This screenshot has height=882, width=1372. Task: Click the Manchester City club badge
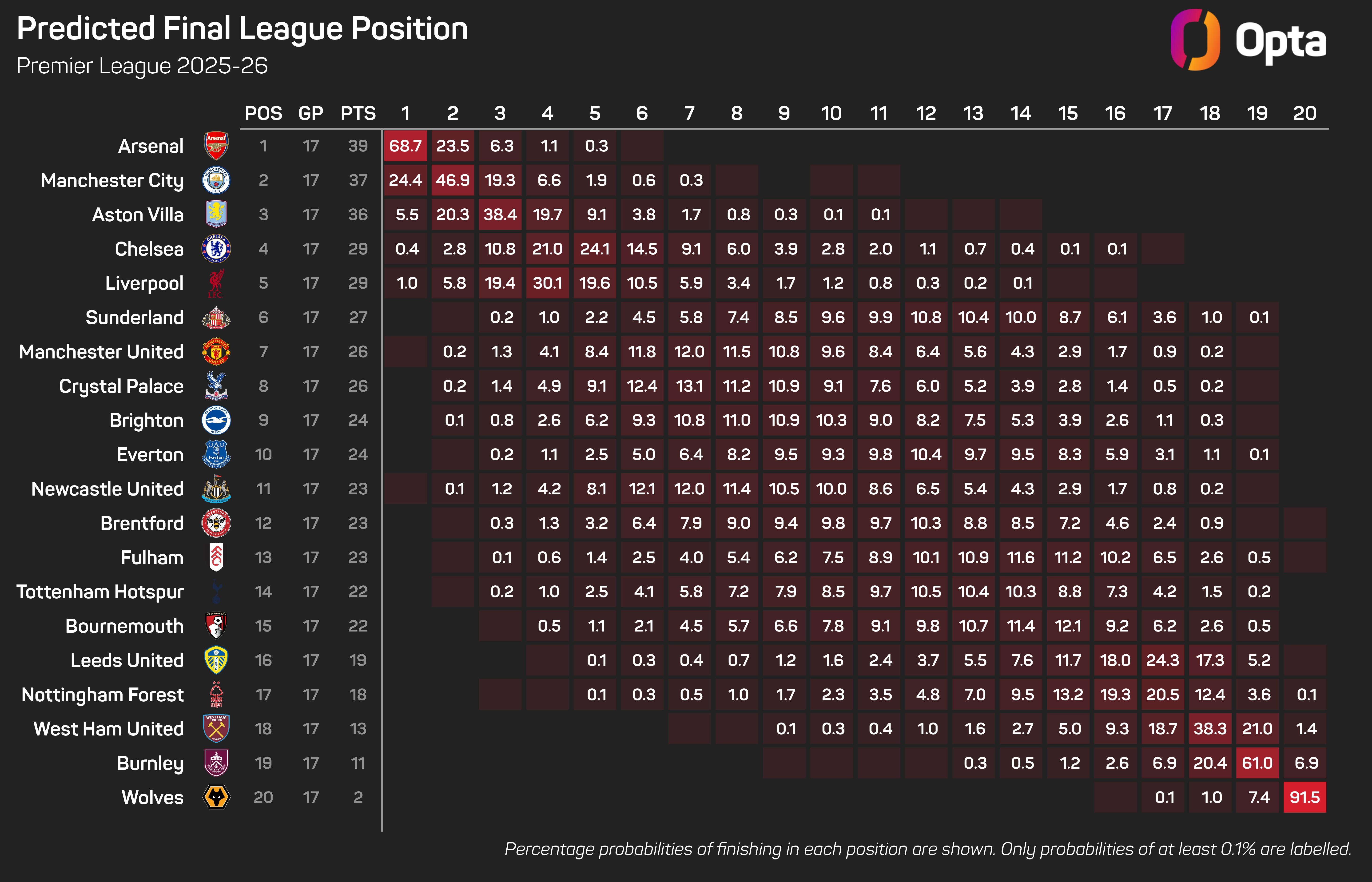(216, 180)
